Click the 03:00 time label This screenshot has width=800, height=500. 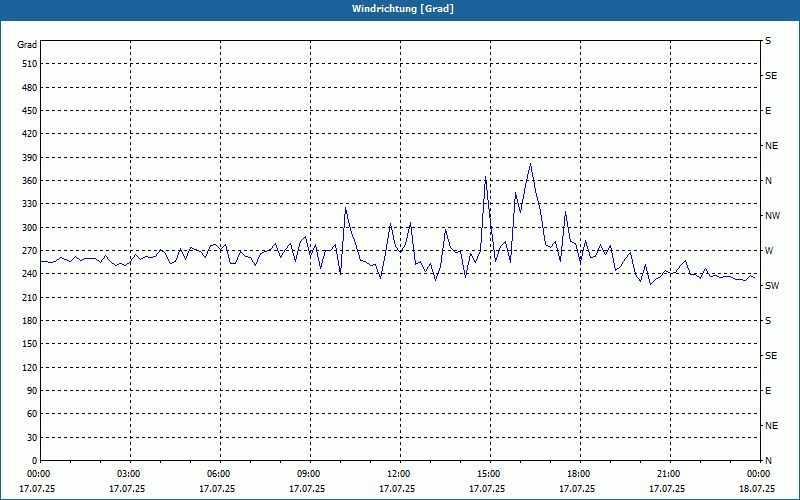point(127,474)
